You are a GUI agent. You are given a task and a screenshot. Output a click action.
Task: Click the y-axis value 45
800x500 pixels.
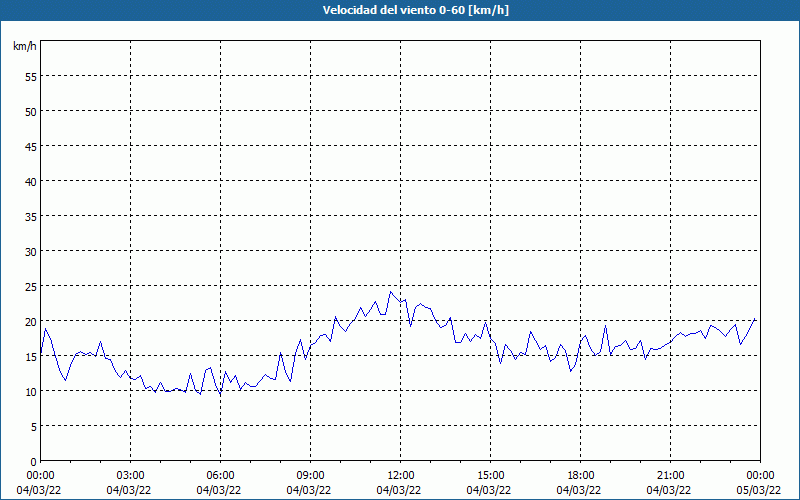point(31,146)
